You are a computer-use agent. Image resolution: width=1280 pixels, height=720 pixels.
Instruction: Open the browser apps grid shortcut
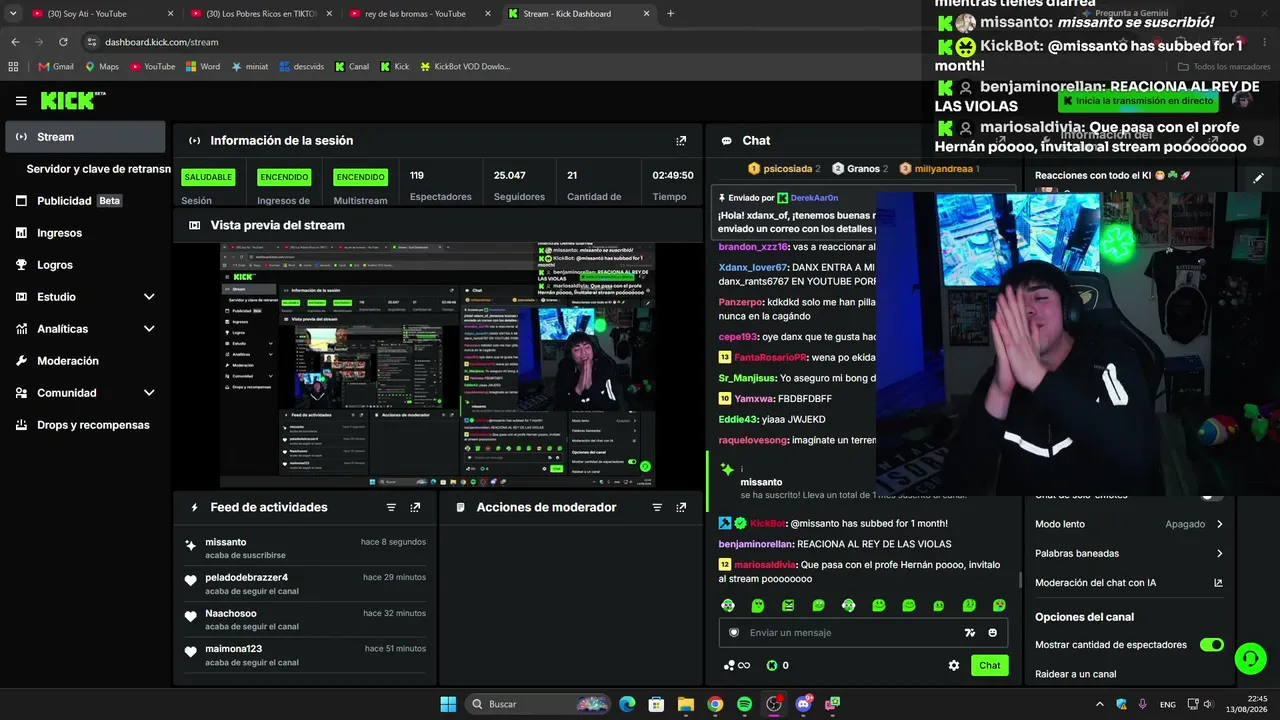tap(13, 67)
